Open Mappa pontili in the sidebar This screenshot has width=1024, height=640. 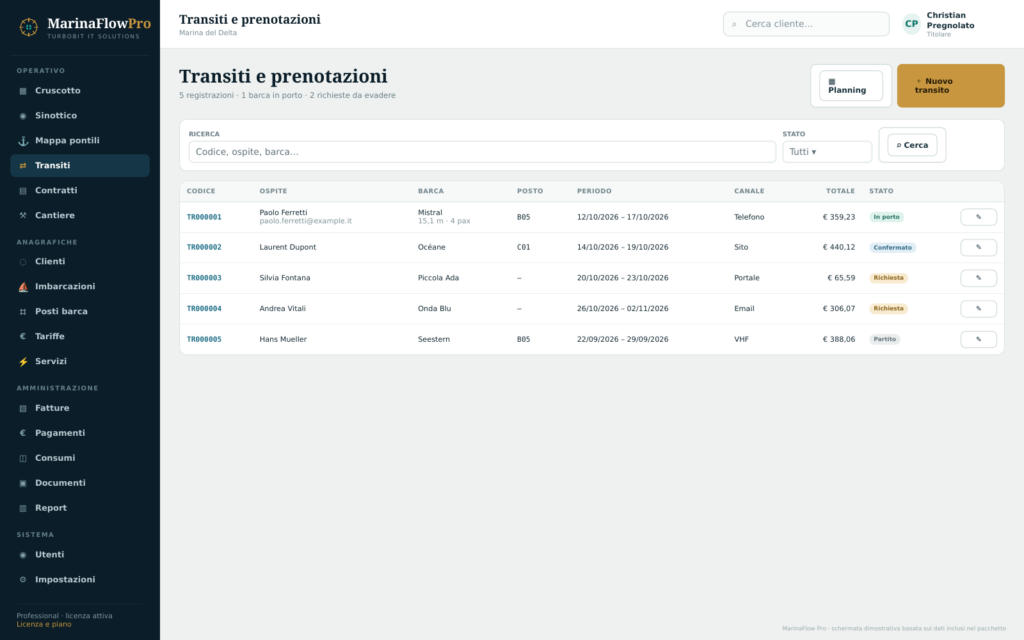(x=80, y=140)
